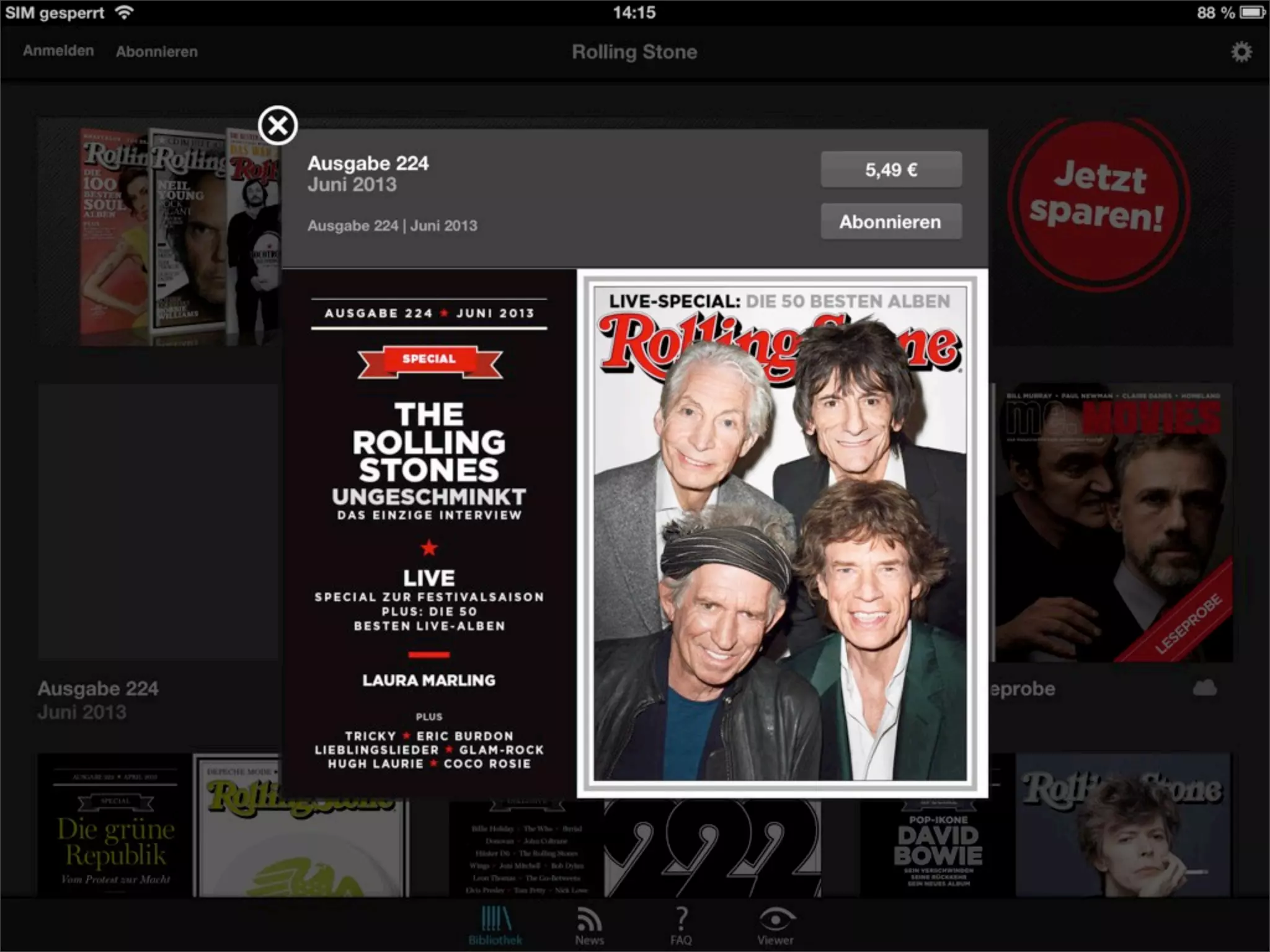Viewport: 1270px width, 952px height.
Task: Tap the Wi-Fi status icon
Action: point(125,12)
